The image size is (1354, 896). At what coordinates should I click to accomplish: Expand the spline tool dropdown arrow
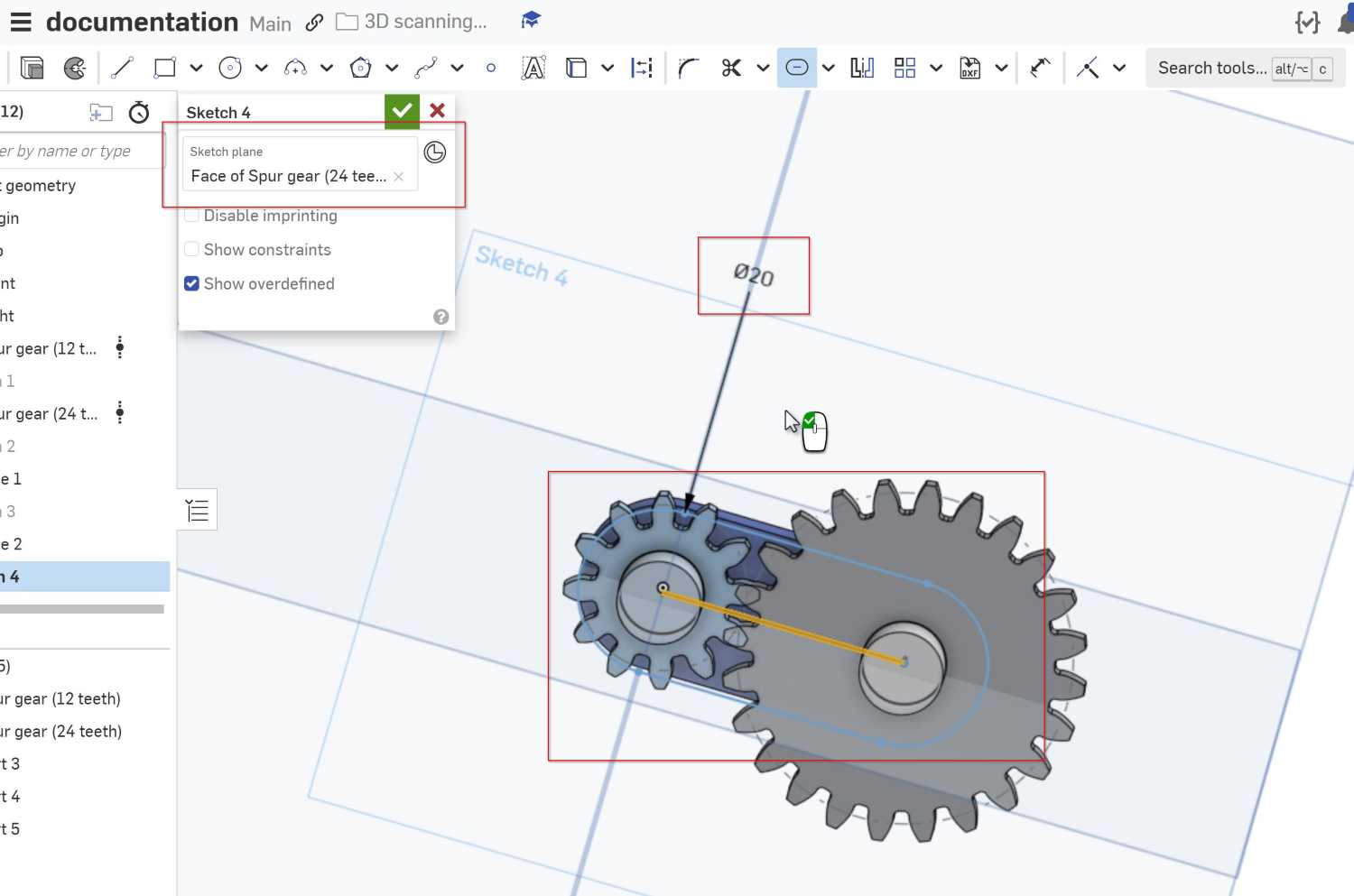point(457,68)
